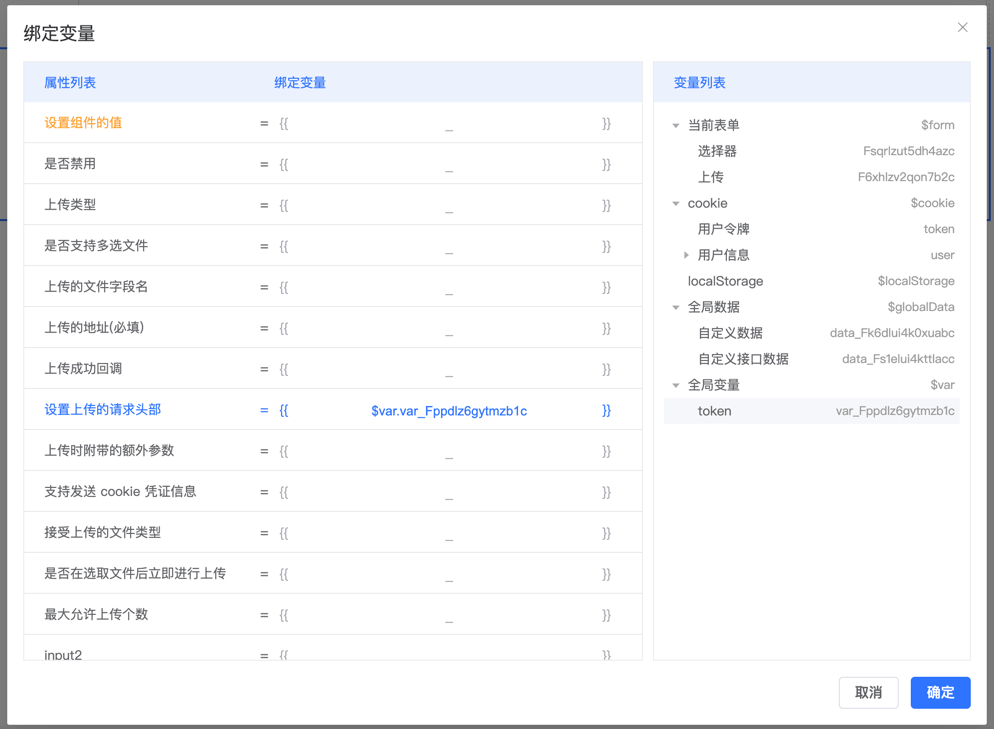The width and height of the screenshot is (994, 729).
Task: Select the 上传成功回调 property row
Action: point(83,369)
